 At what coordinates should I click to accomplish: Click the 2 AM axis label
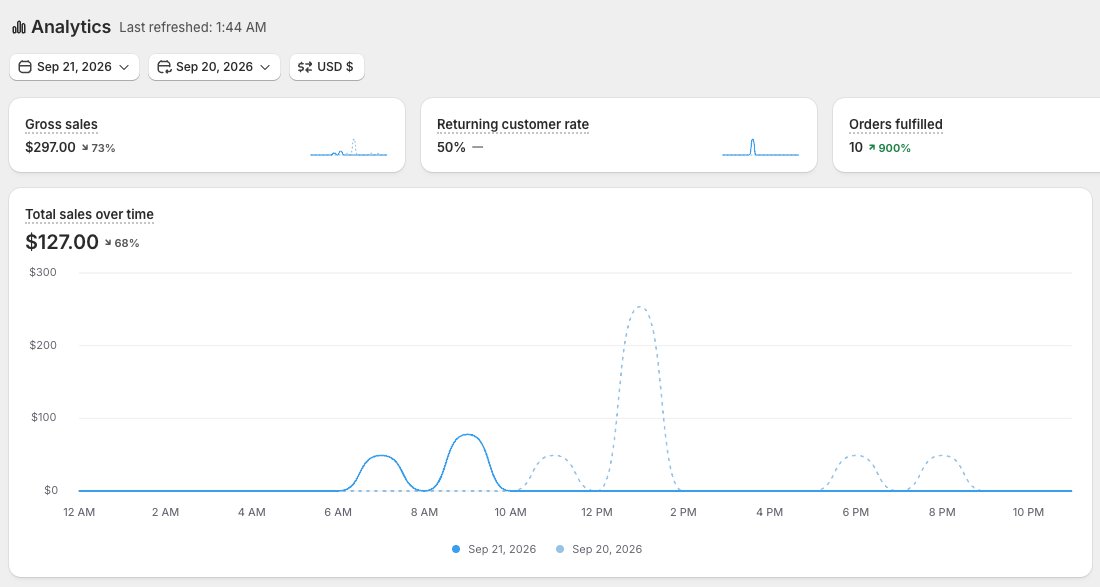point(165,512)
